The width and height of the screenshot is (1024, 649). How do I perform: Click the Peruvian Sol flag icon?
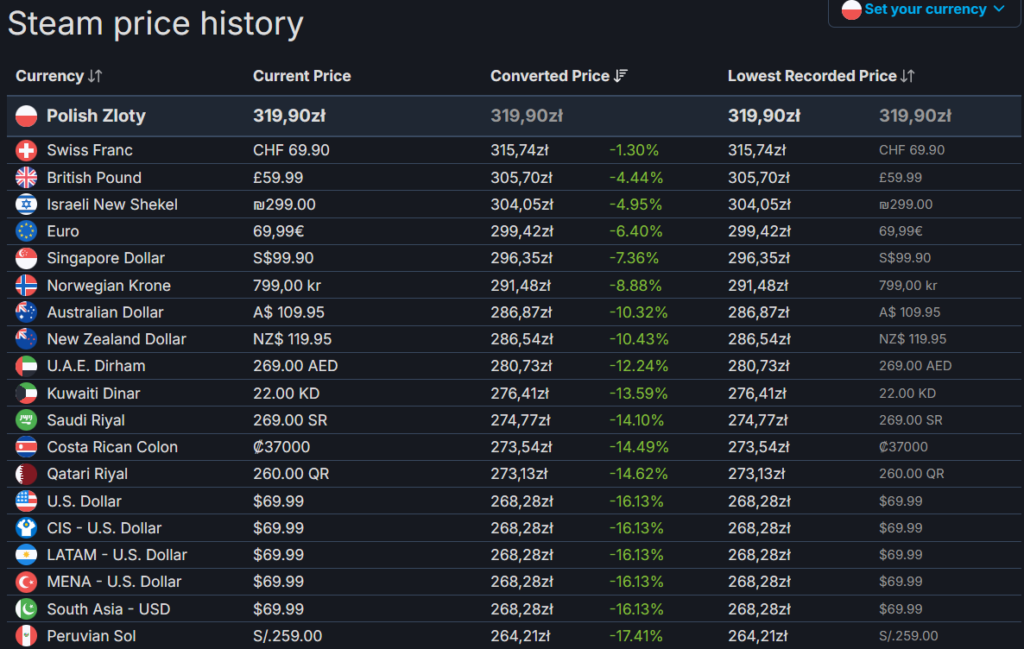coord(27,636)
